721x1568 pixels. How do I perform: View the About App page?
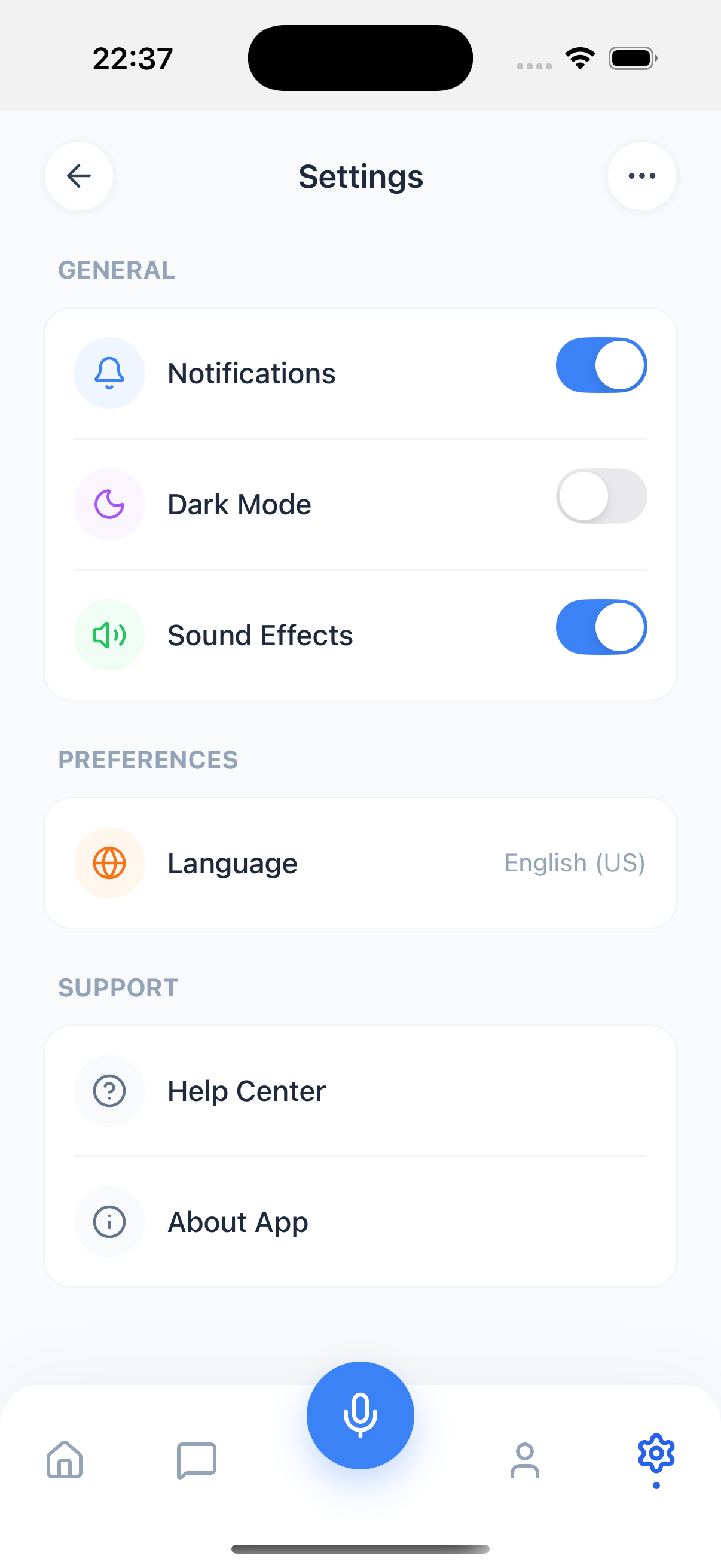[x=360, y=1222]
